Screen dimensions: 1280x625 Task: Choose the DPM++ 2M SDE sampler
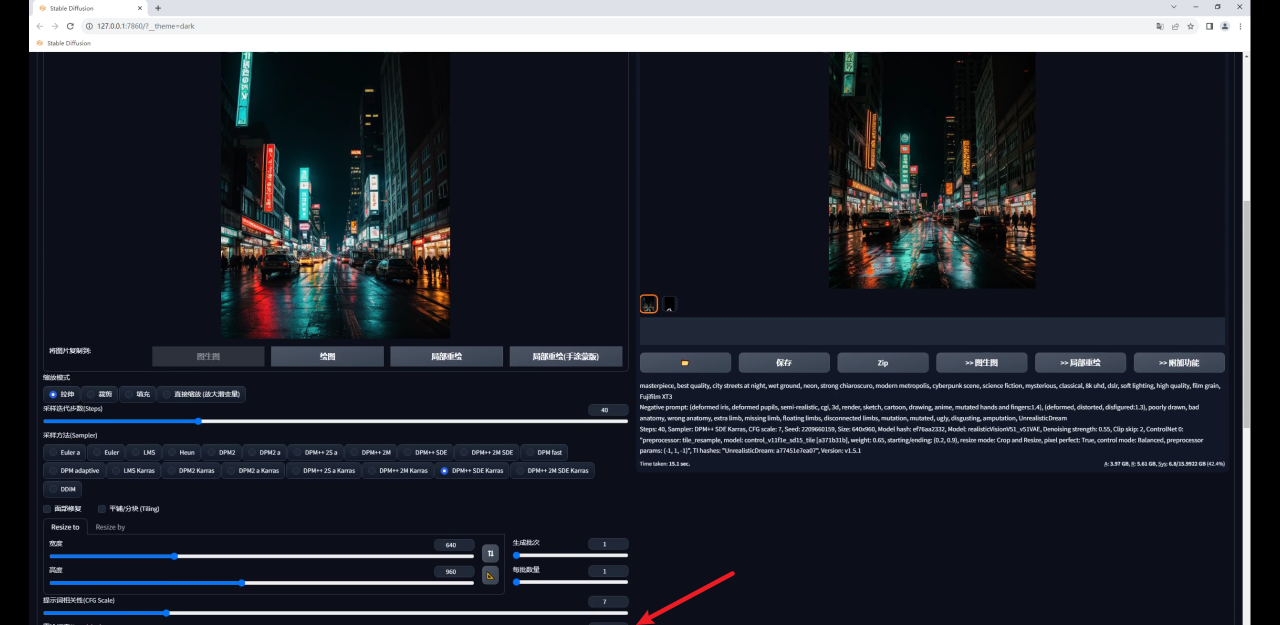487,452
